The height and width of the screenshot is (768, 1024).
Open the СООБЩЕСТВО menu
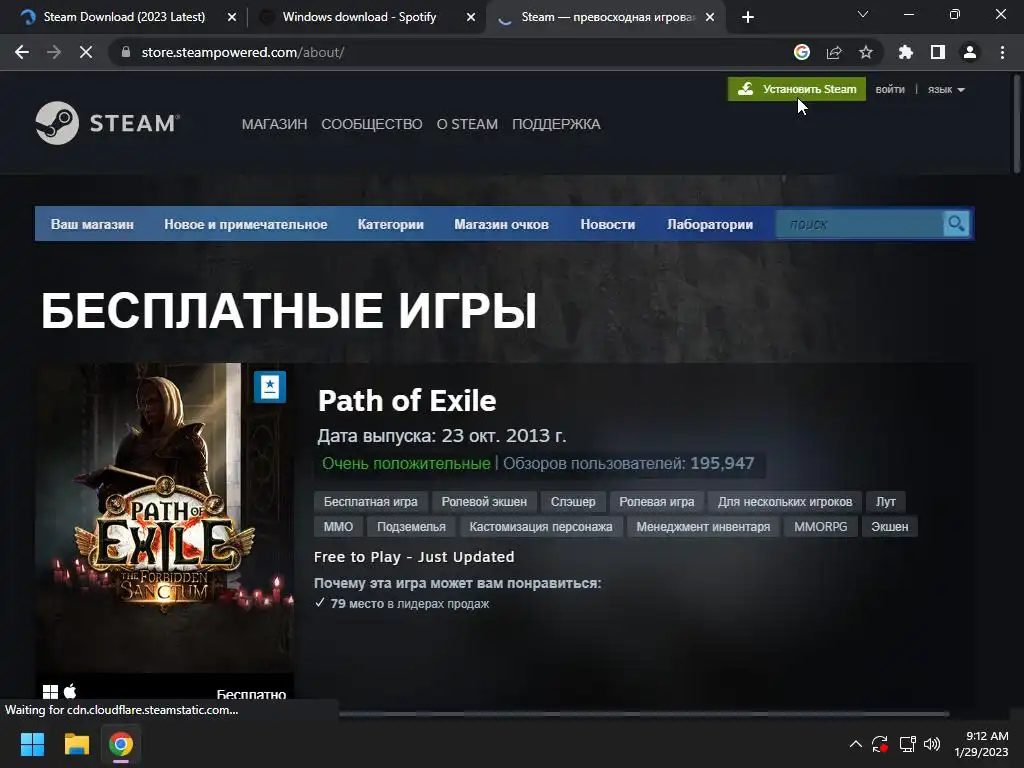(x=372, y=124)
